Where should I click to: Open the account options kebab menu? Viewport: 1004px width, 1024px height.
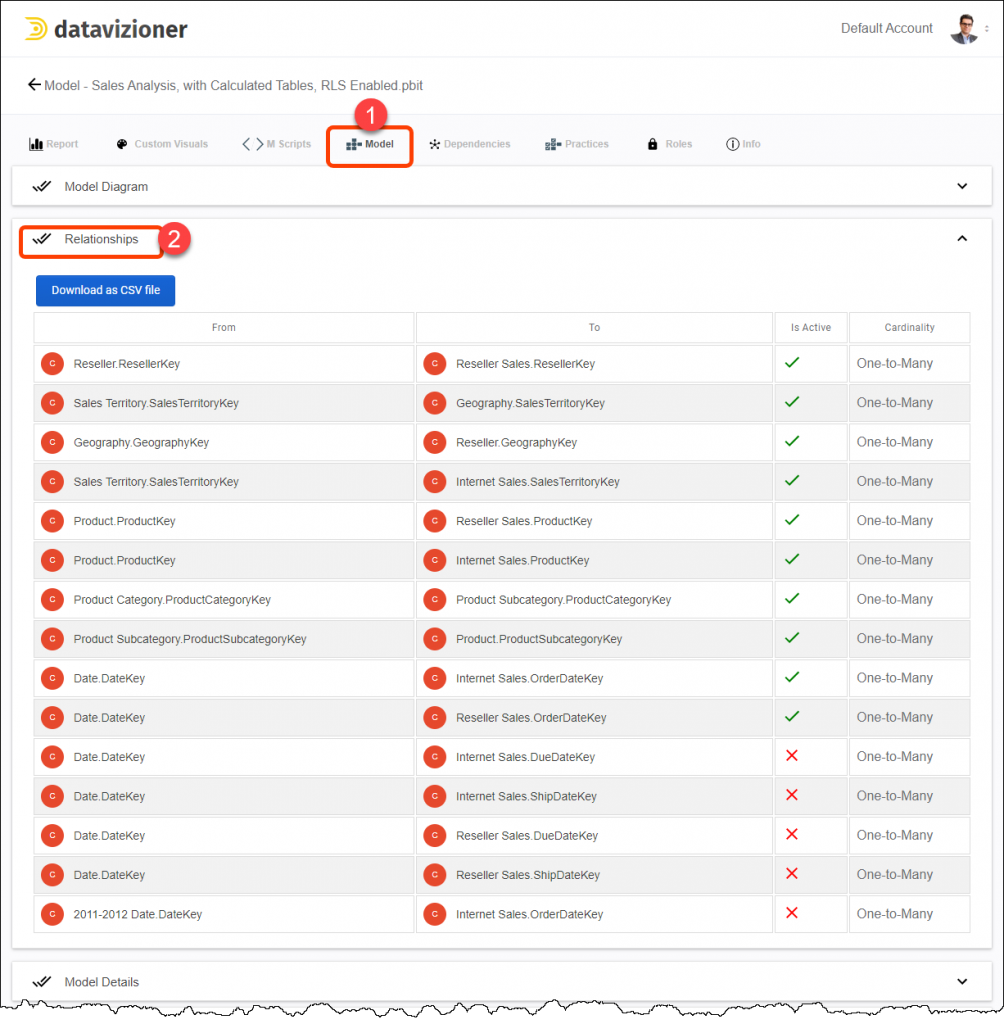click(x=986, y=29)
